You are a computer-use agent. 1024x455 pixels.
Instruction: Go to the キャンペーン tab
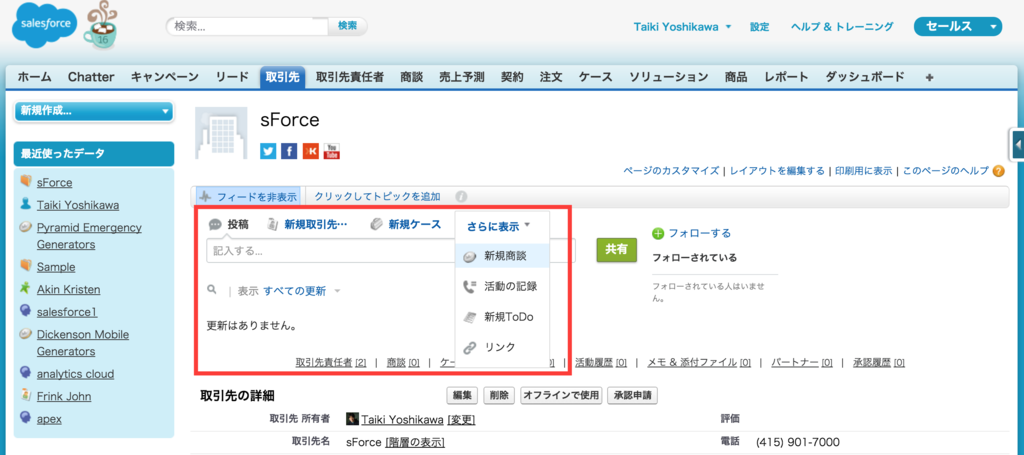[x=165, y=77]
